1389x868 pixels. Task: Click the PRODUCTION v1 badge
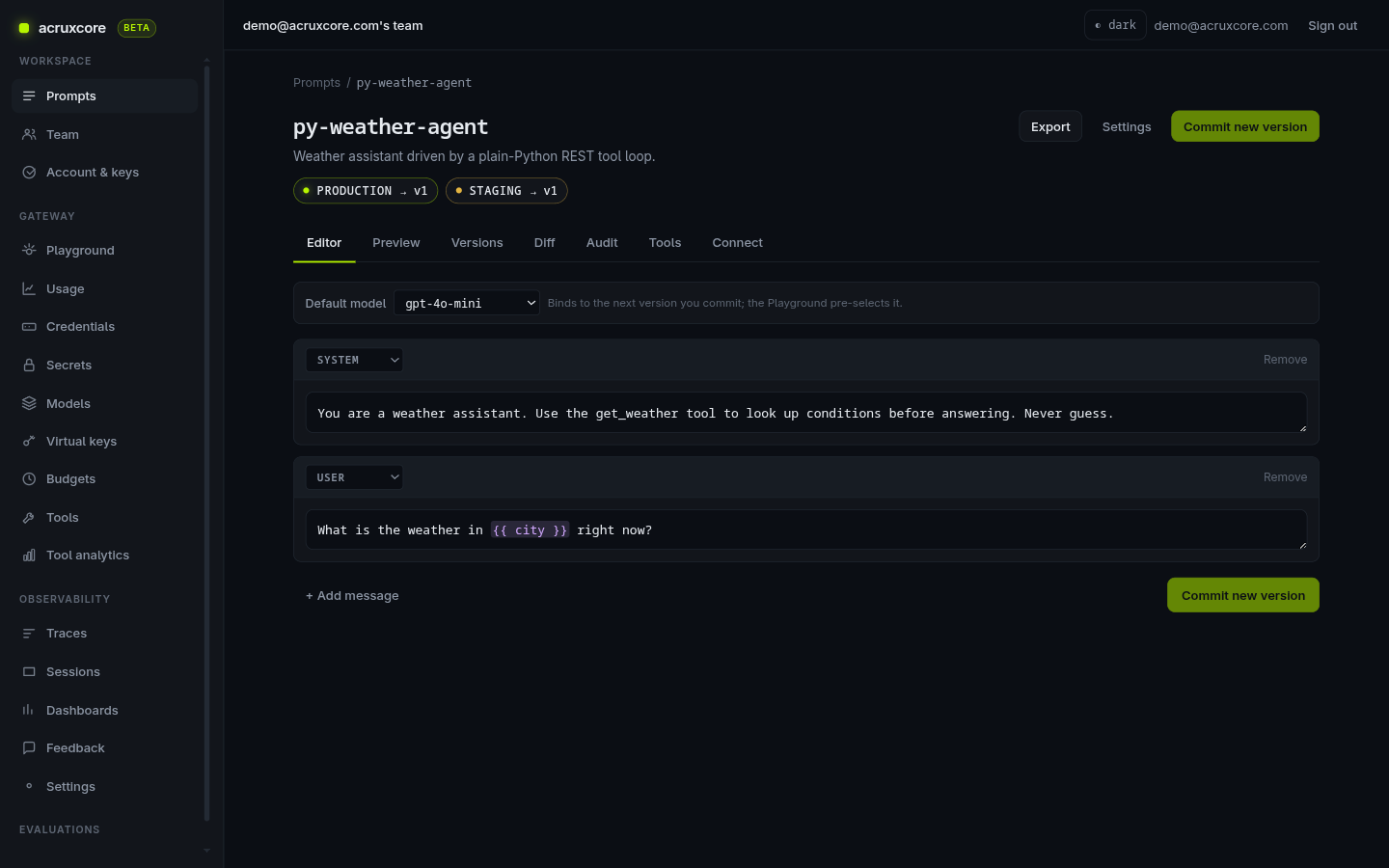tap(366, 191)
